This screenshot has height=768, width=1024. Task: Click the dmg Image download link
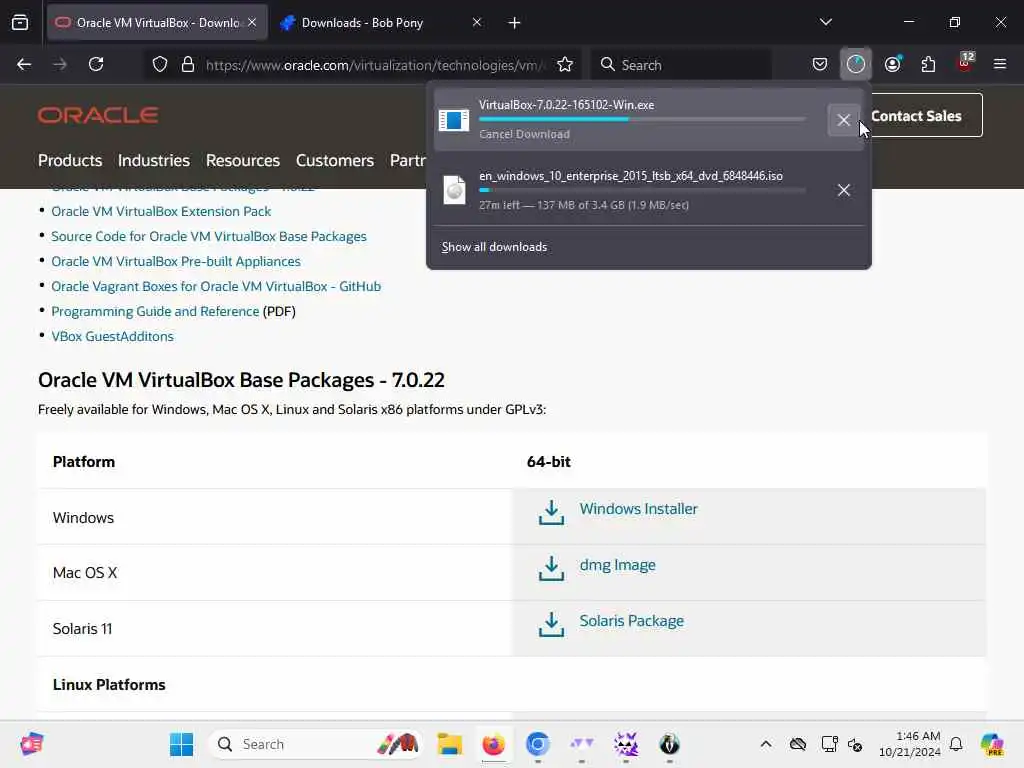[617, 565]
